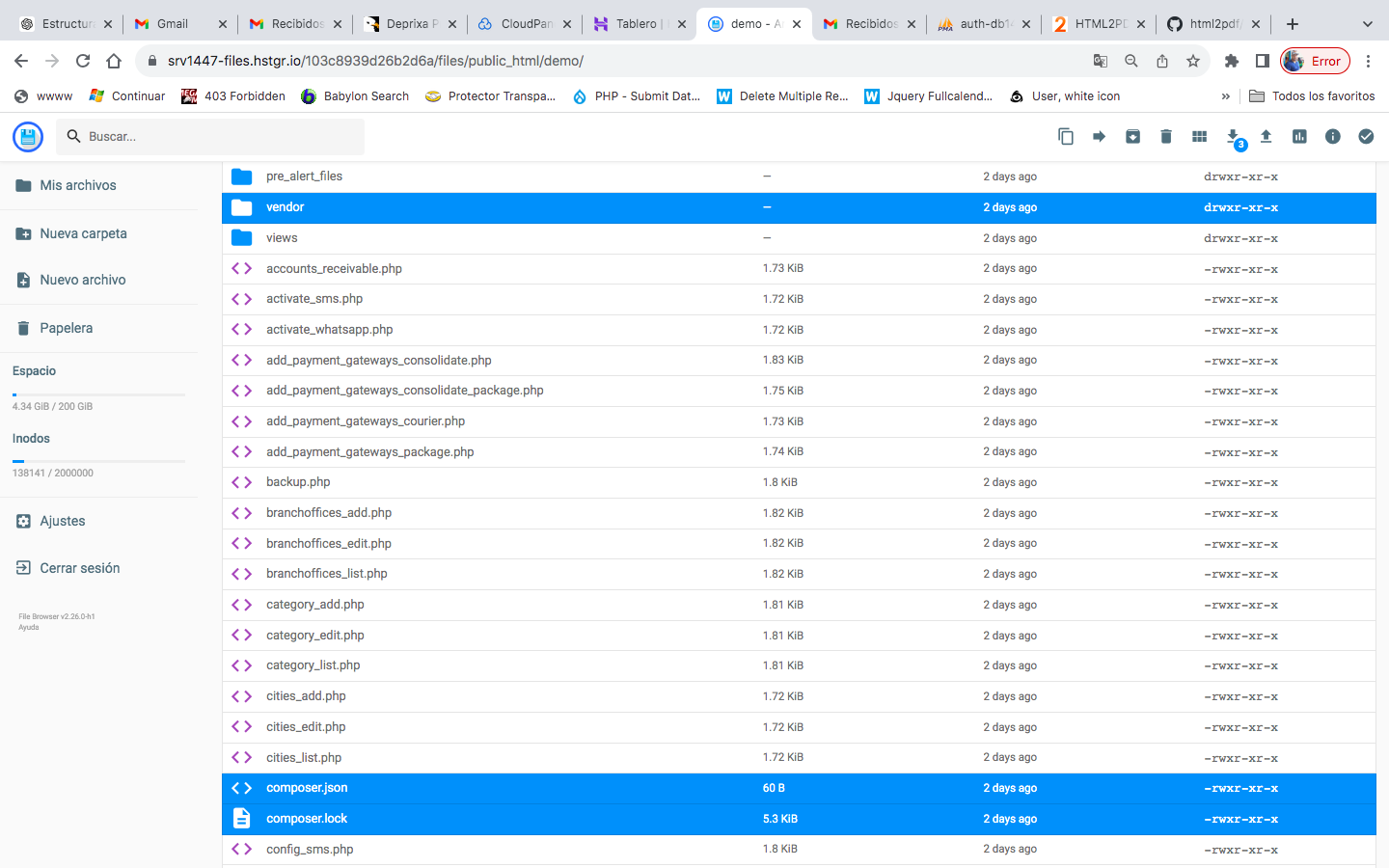The height and width of the screenshot is (868, 1389).
Task: Click Nueva carpeta in the sidebar
Action: point(83,233)
